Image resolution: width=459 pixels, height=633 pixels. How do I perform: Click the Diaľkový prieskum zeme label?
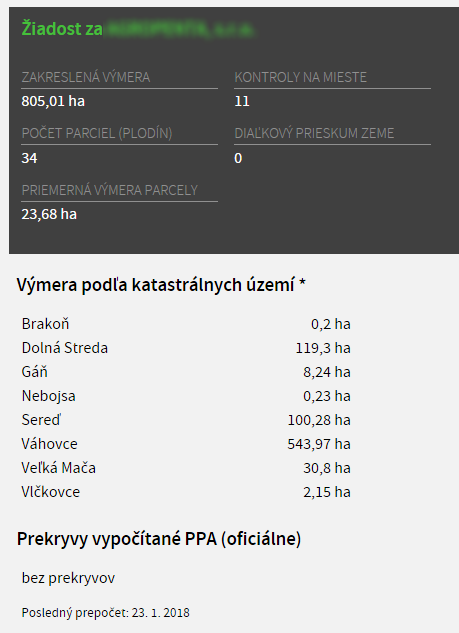314,133
